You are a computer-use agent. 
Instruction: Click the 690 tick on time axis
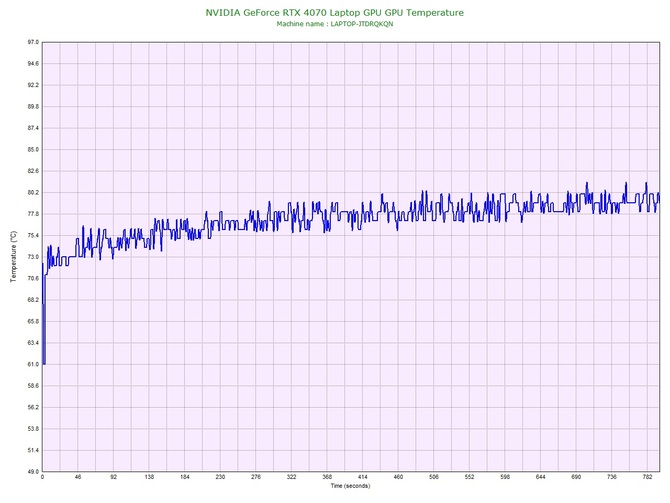click(x=576, y=477)
